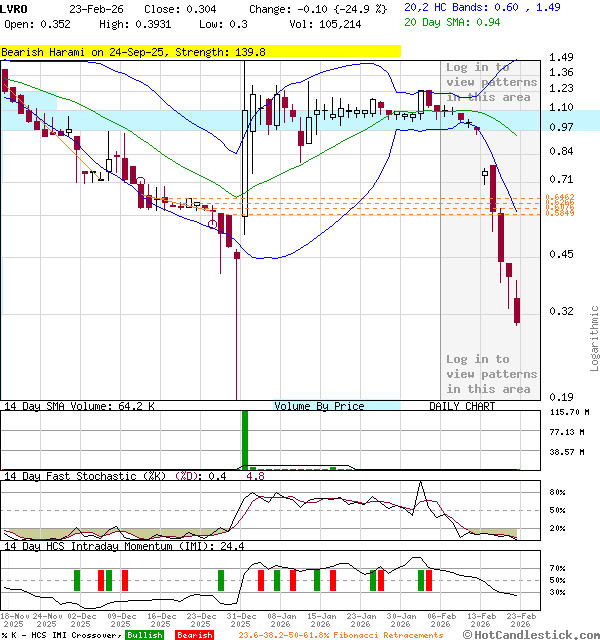Click the Volume By Price label
The height and width of the screenshot is (640, 600).
319,406
